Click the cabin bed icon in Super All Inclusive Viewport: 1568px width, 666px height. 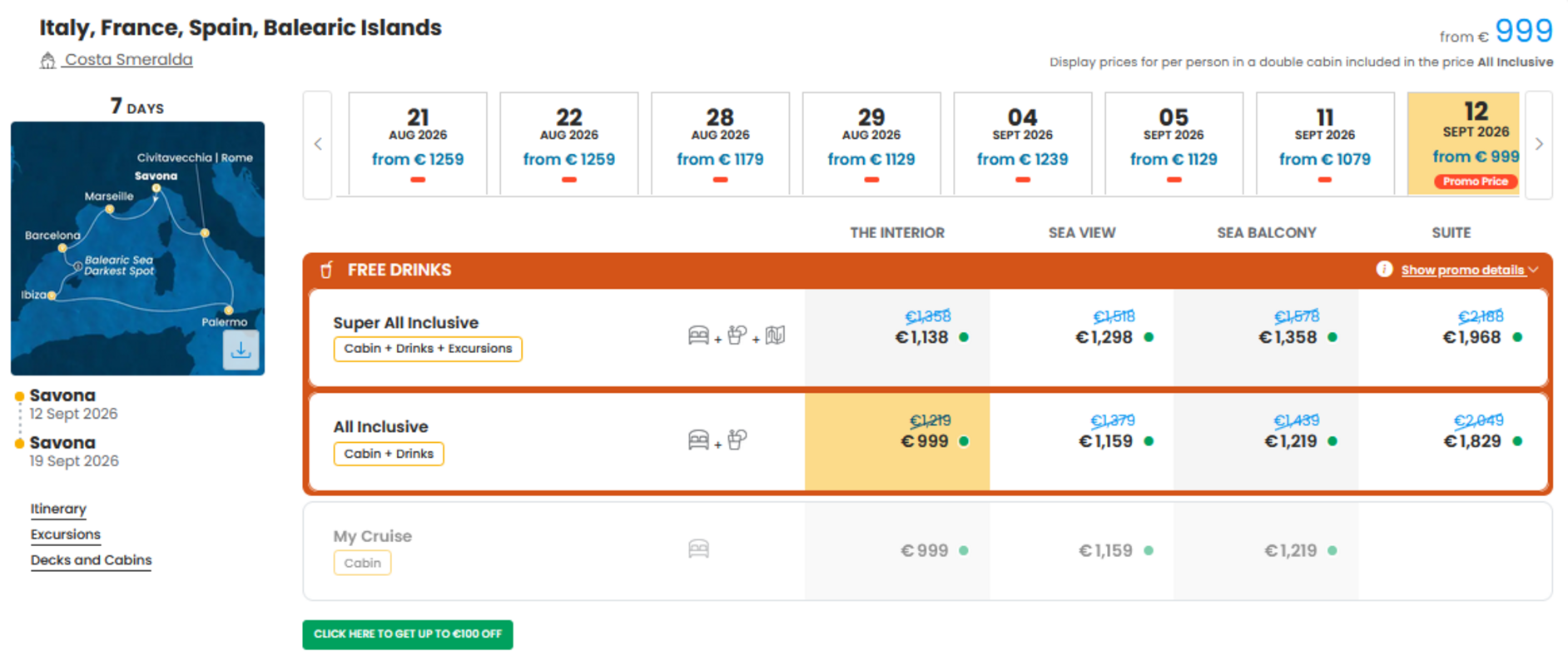click(698, 335)
